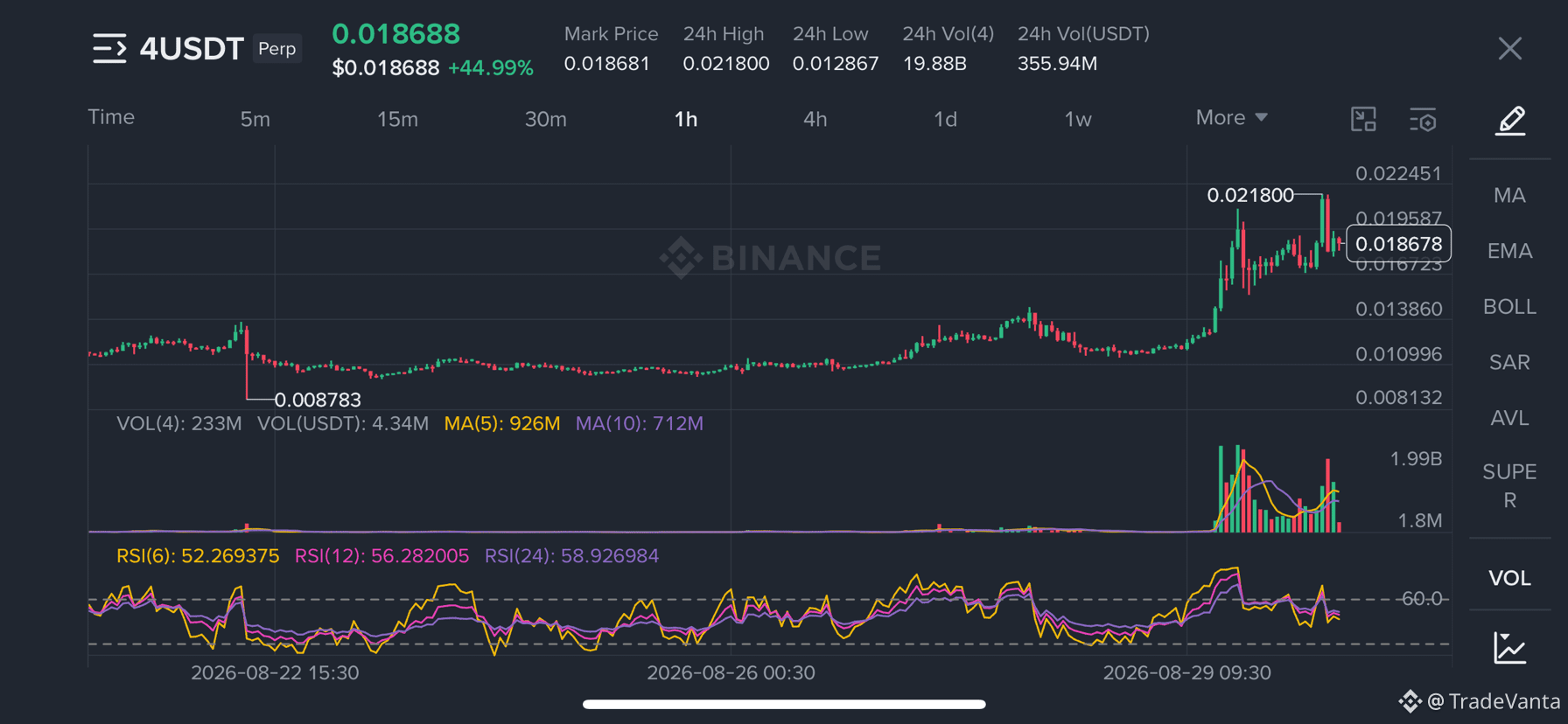Tap the 0.013860 price axis label

coord(1397,309)
